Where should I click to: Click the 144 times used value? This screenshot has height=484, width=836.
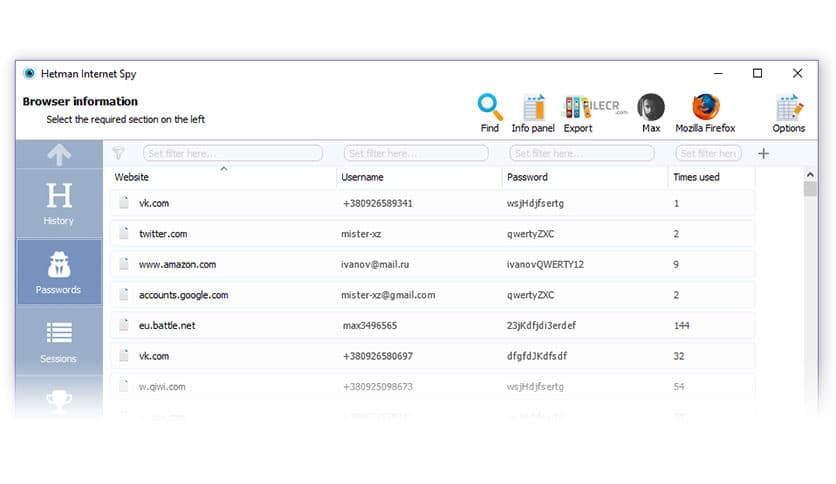coord(681,325)
